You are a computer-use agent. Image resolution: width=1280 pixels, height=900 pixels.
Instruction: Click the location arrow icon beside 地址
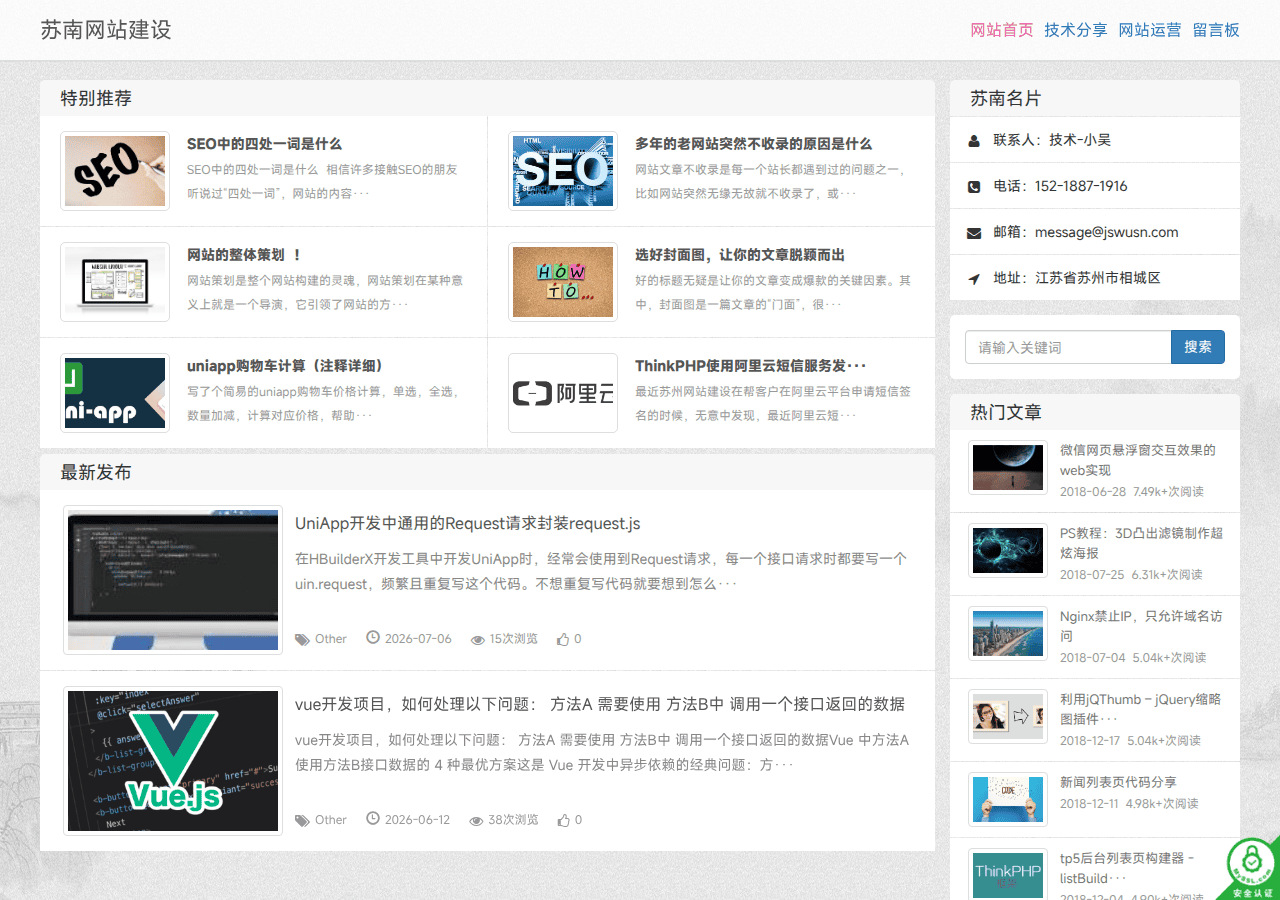[x=974, y=279]
